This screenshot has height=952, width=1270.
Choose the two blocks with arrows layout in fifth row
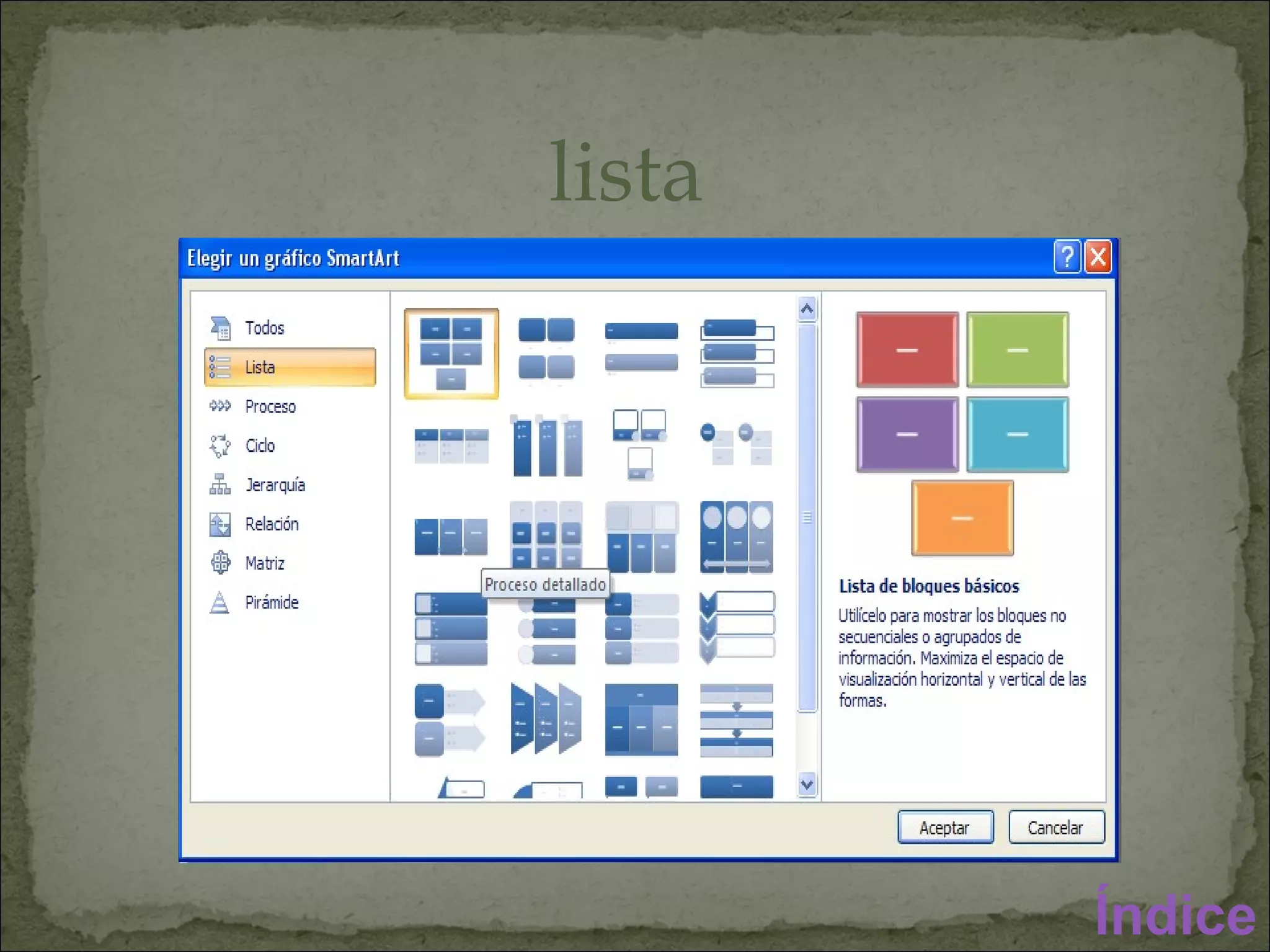(450, 720)
